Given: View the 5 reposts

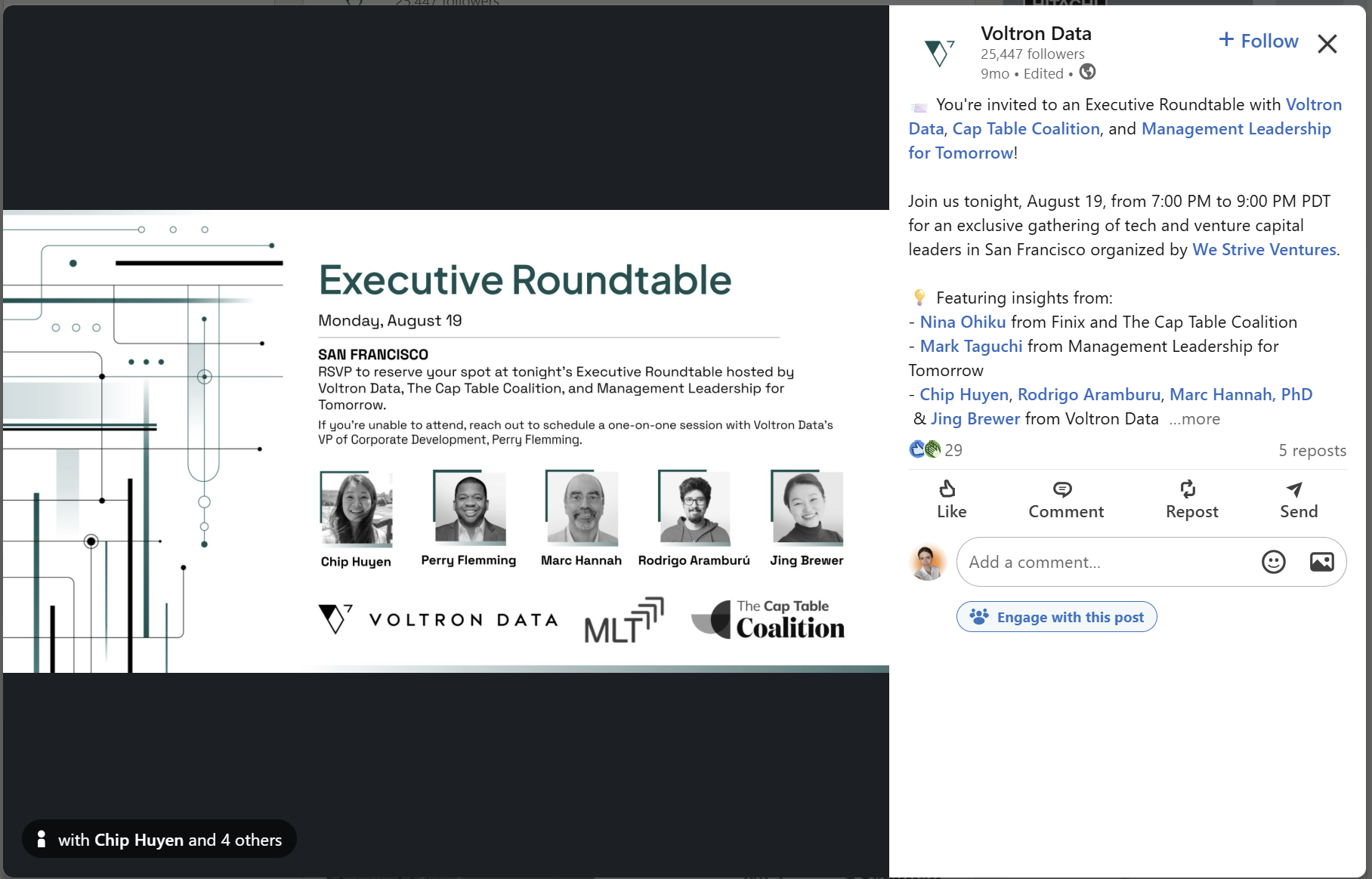Looking at the screenshot, I should click(1312, 450).
